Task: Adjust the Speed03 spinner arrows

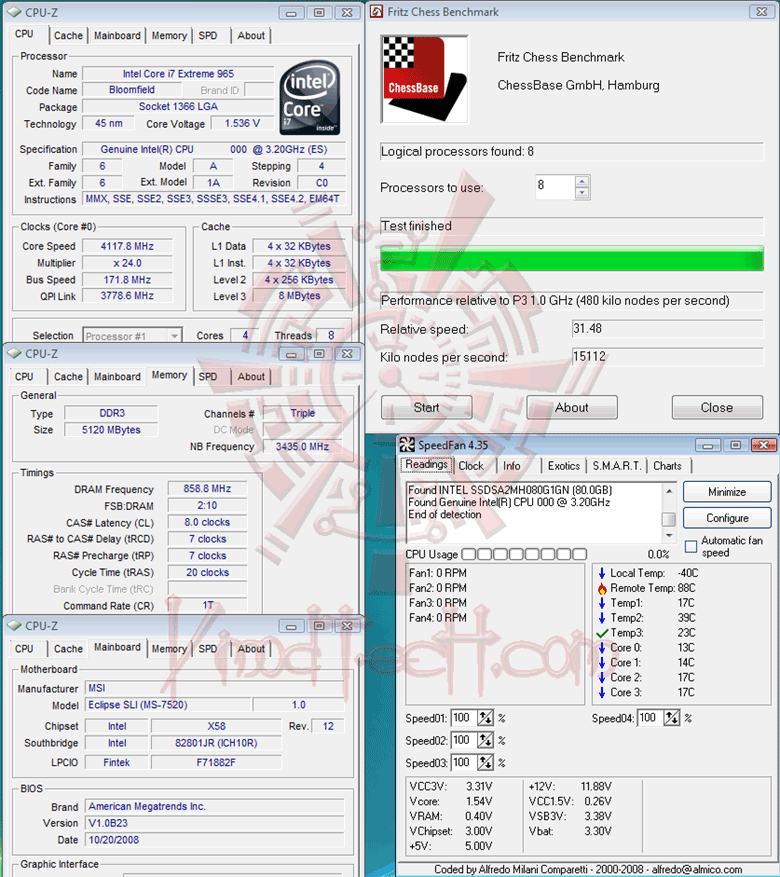Action: pos(485,762)
